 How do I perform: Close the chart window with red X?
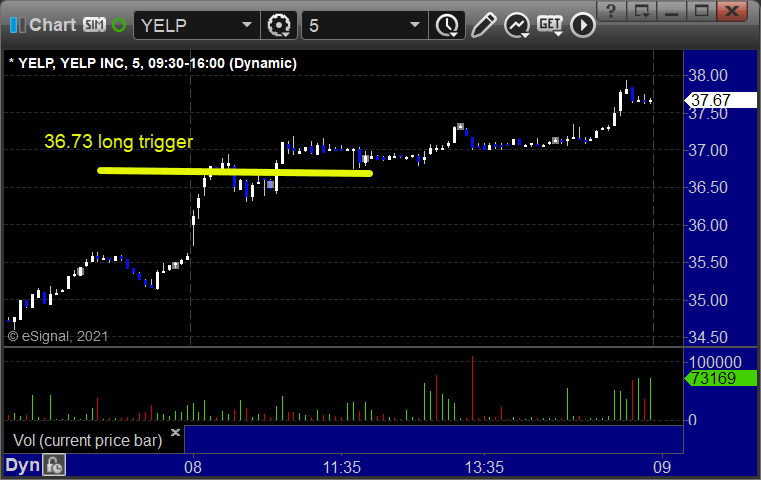(732, 10)
